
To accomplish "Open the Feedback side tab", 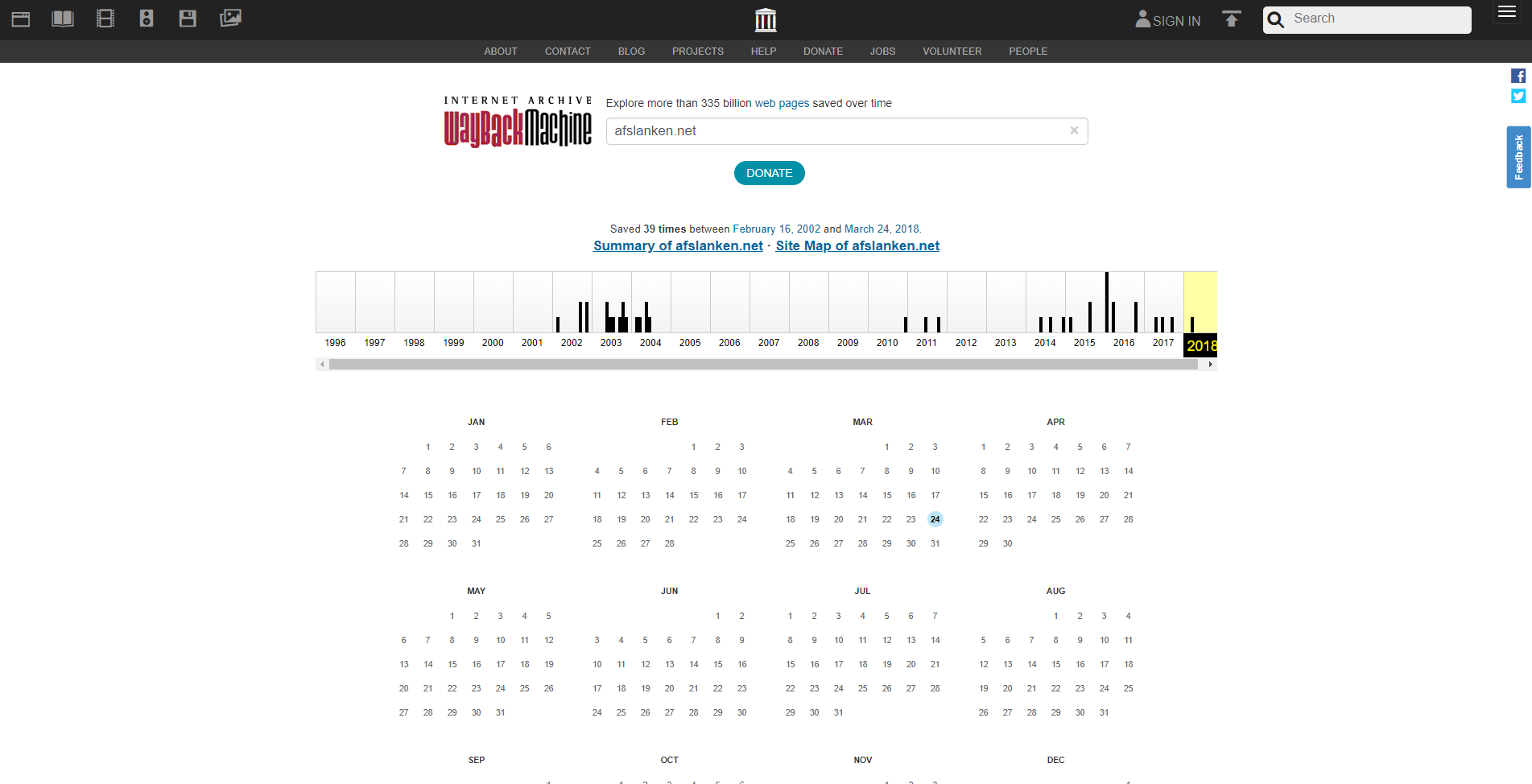I will (1518, 157).
